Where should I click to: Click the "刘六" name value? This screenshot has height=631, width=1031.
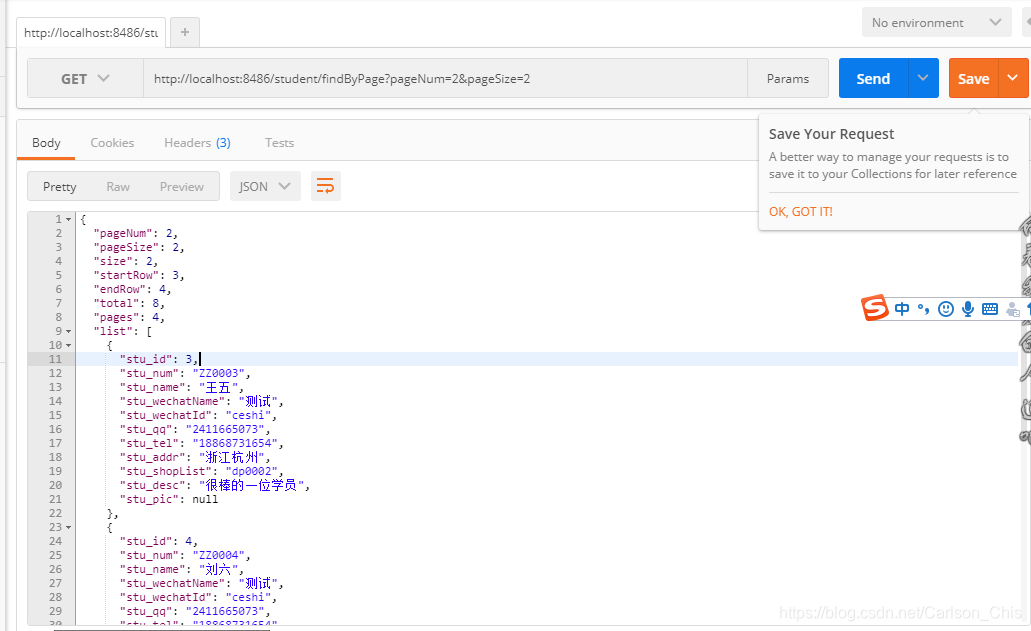pyautogui.click(x=218, y=569)
